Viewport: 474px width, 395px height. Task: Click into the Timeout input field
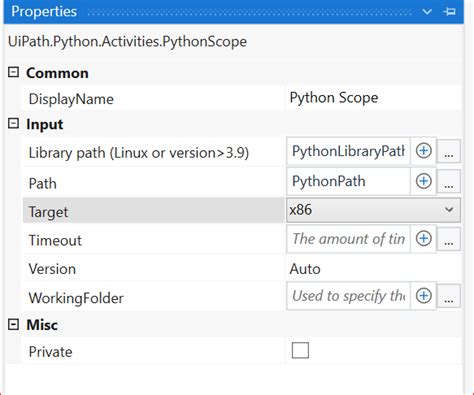click(348, 239)
